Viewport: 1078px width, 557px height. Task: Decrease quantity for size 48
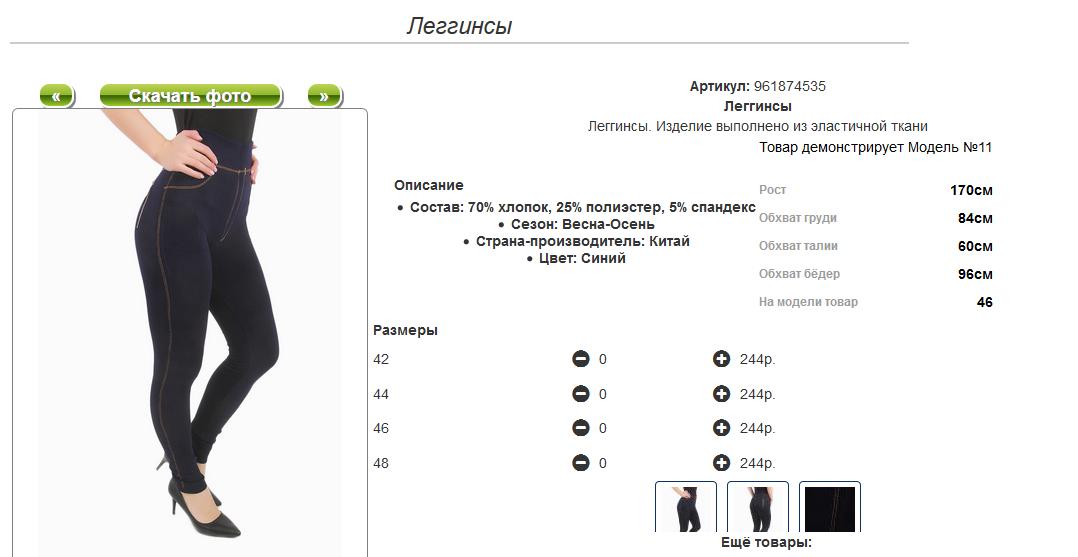point(581,463)
